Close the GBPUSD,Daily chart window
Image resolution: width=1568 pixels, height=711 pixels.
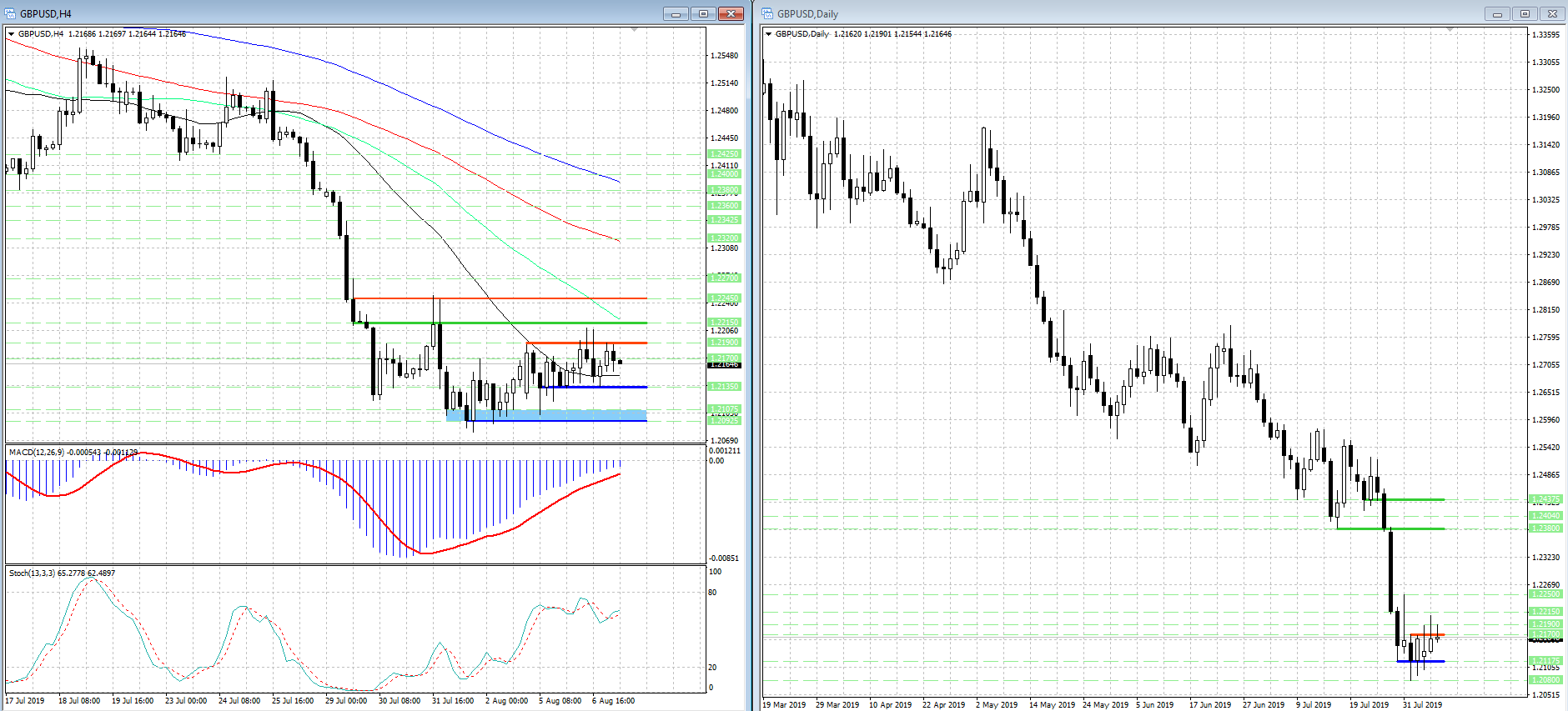click(1552, 13)
